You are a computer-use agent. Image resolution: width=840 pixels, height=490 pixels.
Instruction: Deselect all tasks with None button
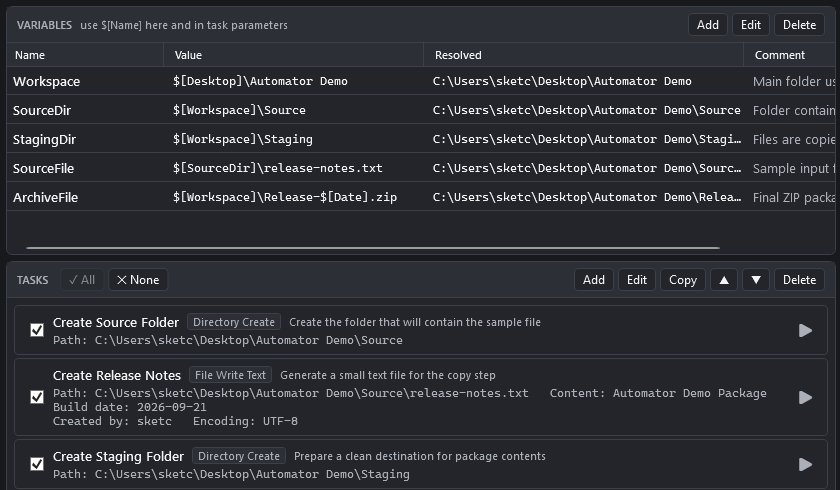(138, 280)
